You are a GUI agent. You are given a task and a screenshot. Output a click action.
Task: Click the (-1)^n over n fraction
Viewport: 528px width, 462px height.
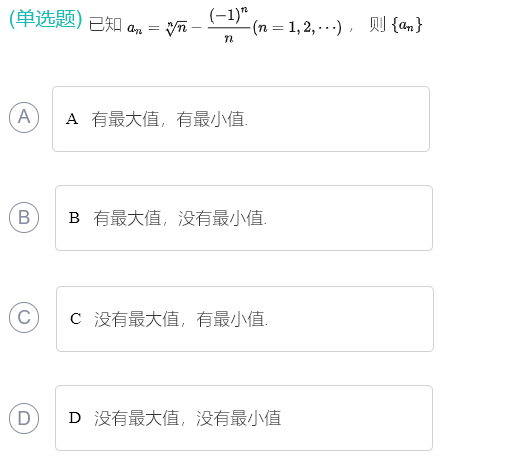229,26
